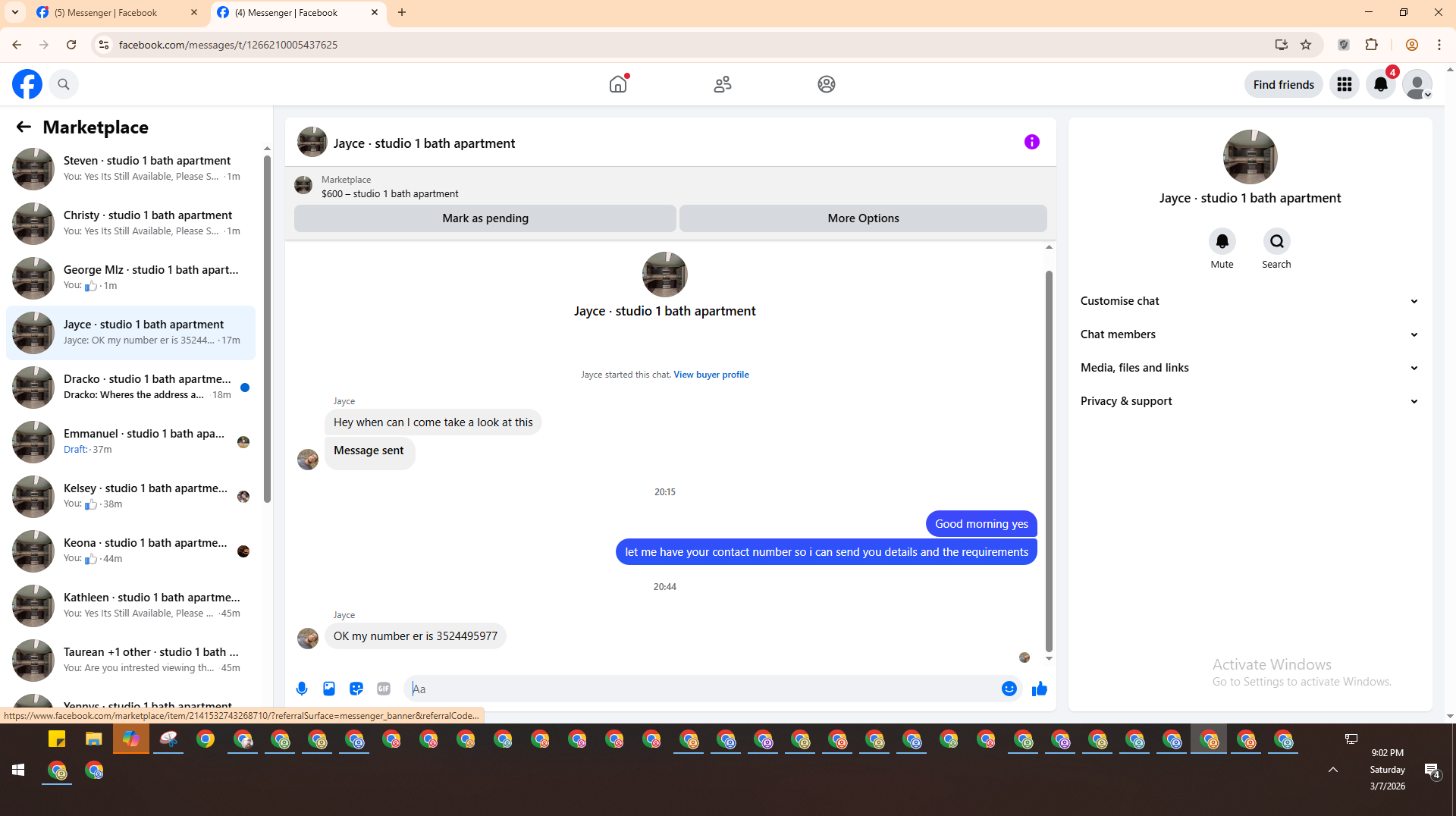Open the emoji picker in message box
The height and width of the screenshot is (816, 1456).
[x=1009, y=689]
